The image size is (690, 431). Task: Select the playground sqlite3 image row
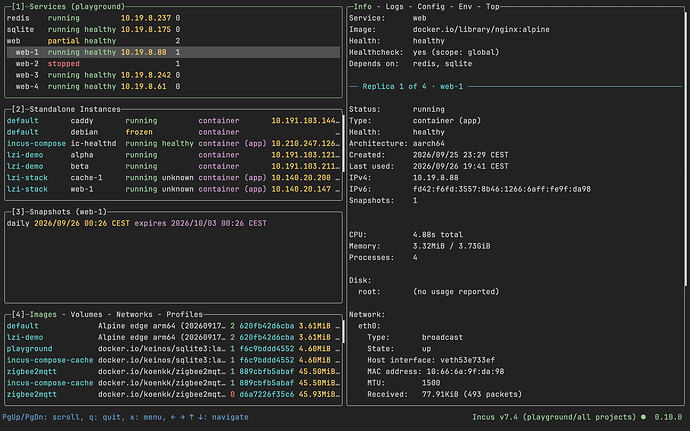[173, 349]
